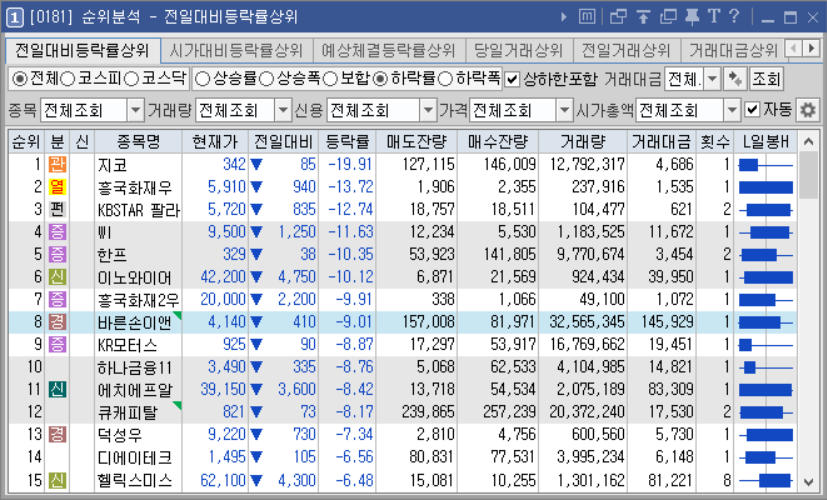Open help with the question mark icon
Image resolution: width=827 pixels, height=500 pixels.
(x=734, y=16)
